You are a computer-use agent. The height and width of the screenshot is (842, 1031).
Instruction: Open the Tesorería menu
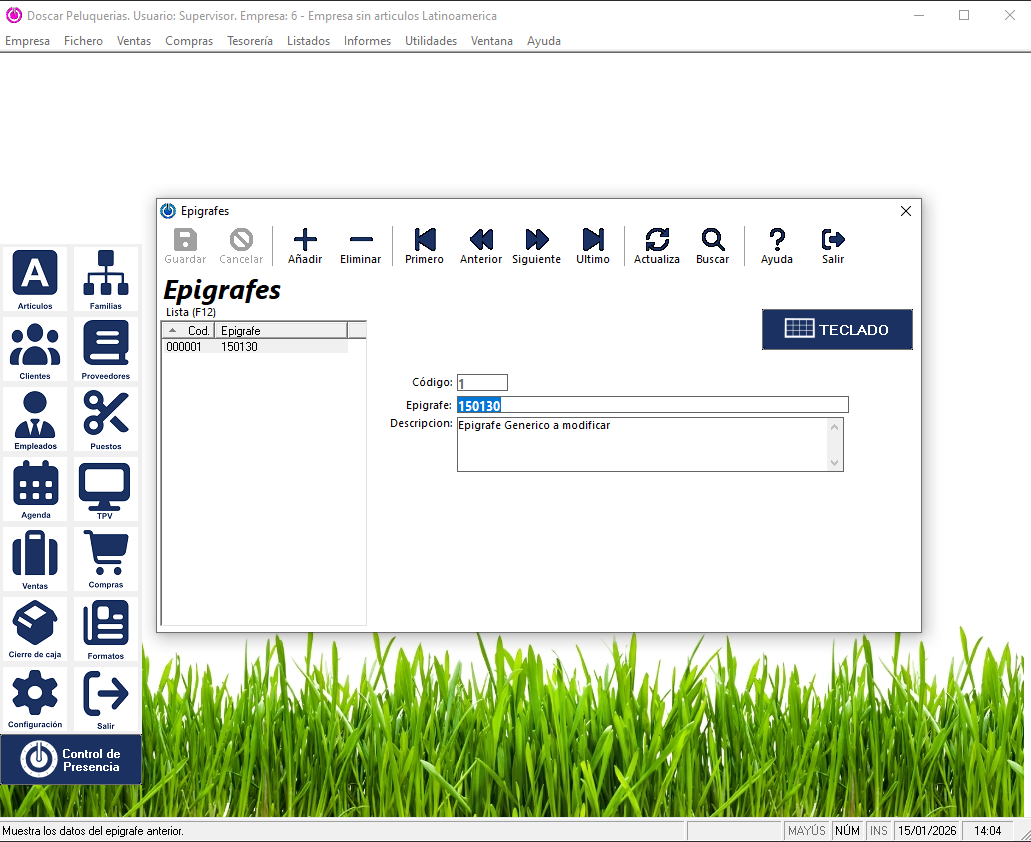point(249,41)
